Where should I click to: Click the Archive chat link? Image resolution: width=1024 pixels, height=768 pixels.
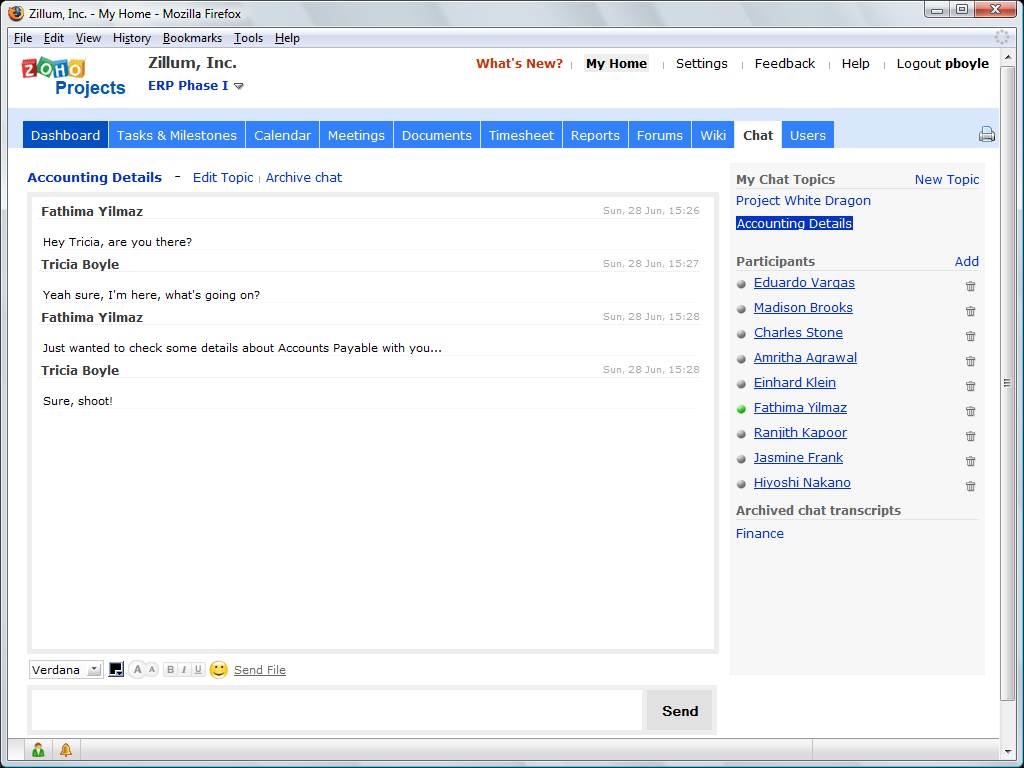pos(303,177)
